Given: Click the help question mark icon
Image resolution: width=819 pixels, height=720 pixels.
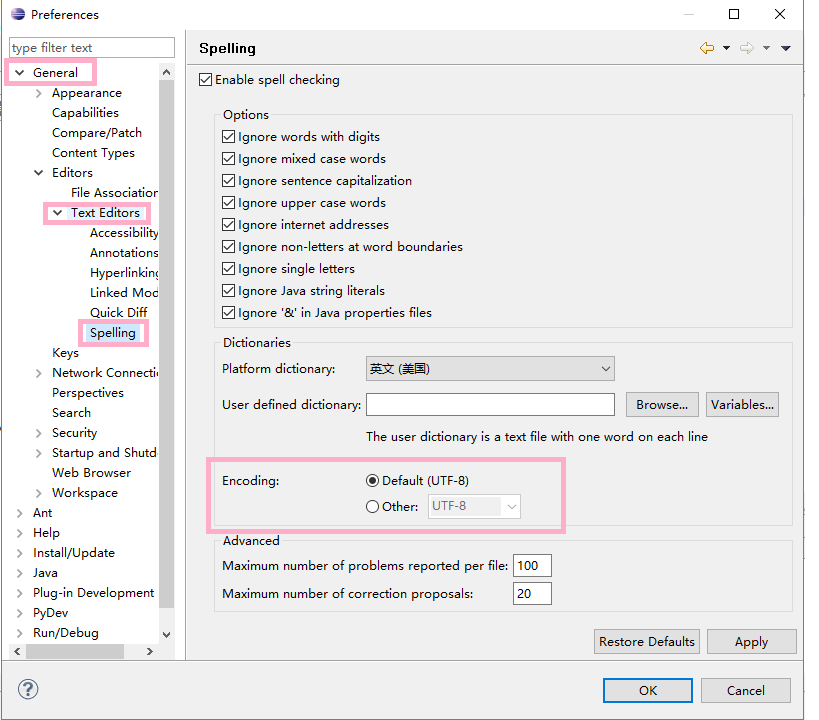Looking at the screenshot, I should (28, 689).
